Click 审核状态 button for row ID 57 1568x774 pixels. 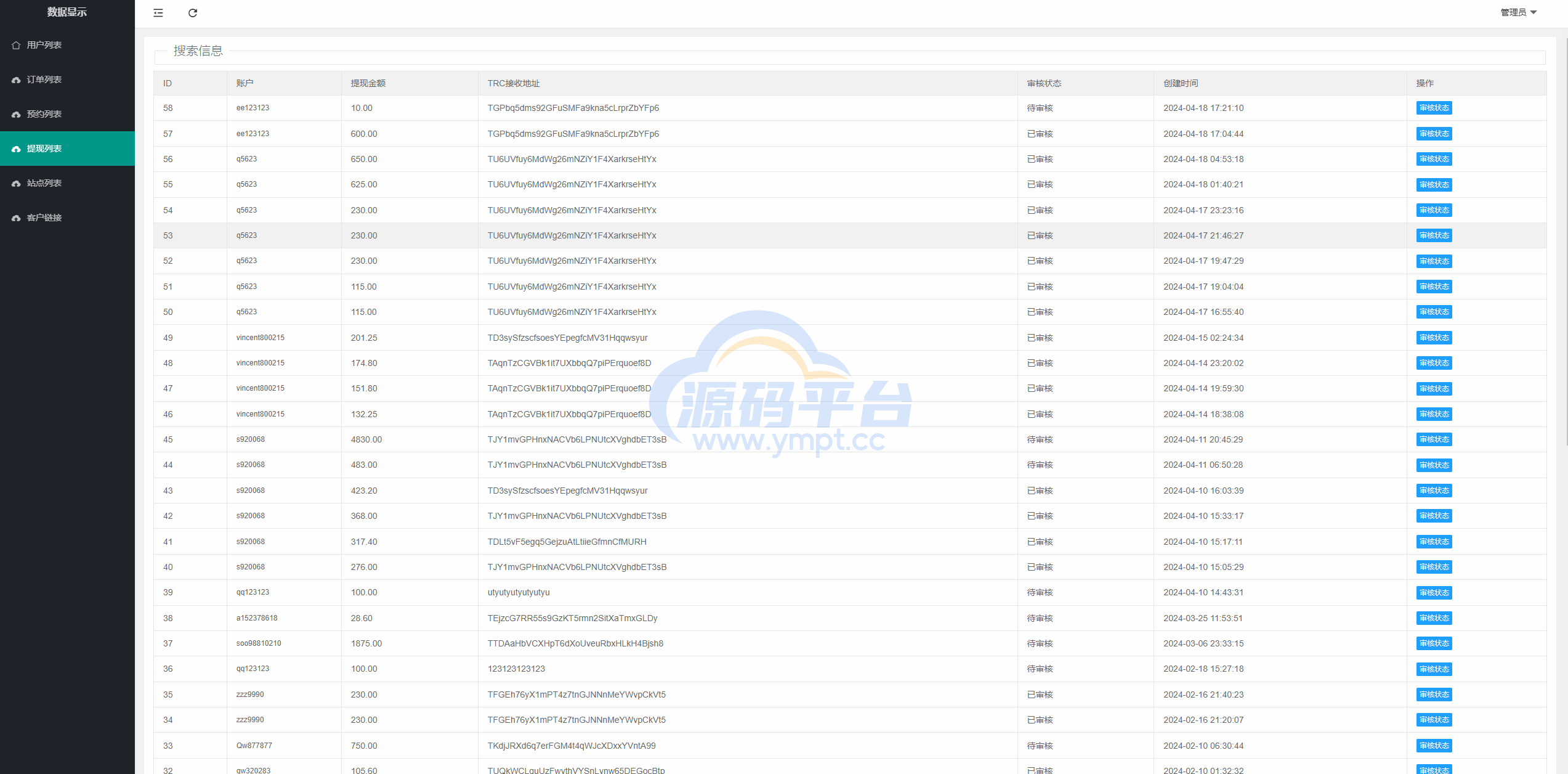1434,134
